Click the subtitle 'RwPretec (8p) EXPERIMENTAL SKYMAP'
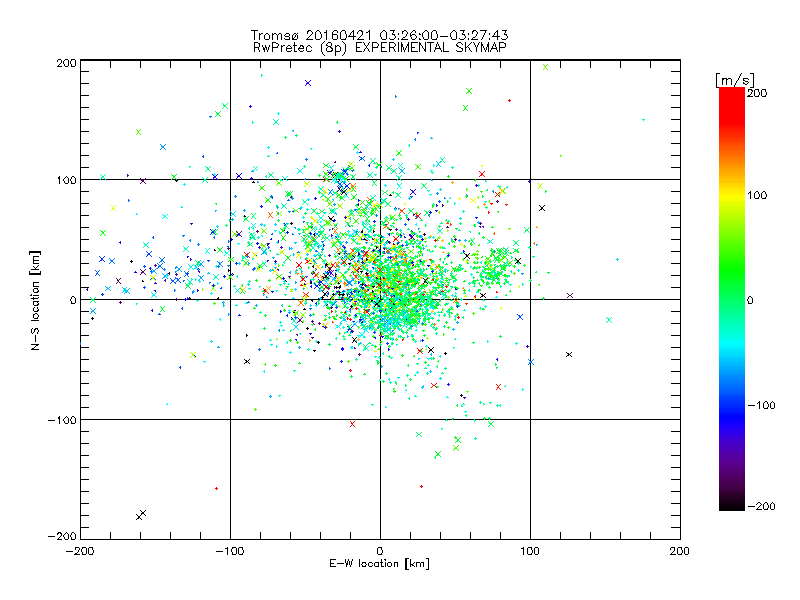800x600 pixels. [380, 48]
